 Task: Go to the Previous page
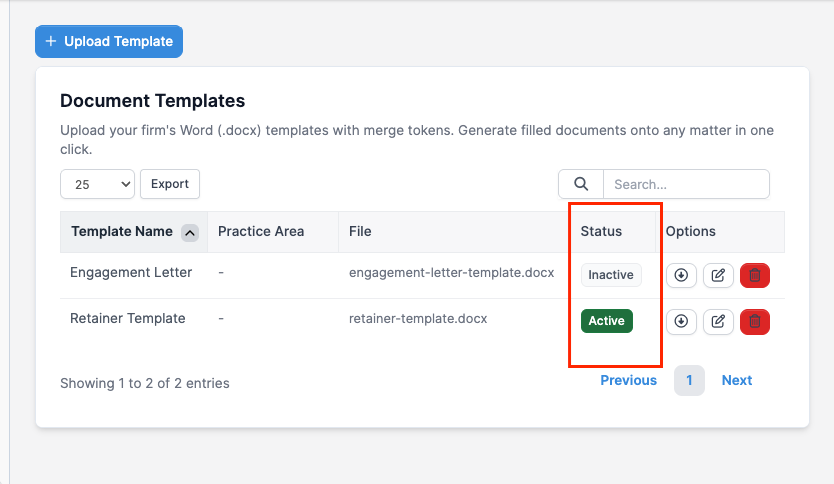point(629,380)
